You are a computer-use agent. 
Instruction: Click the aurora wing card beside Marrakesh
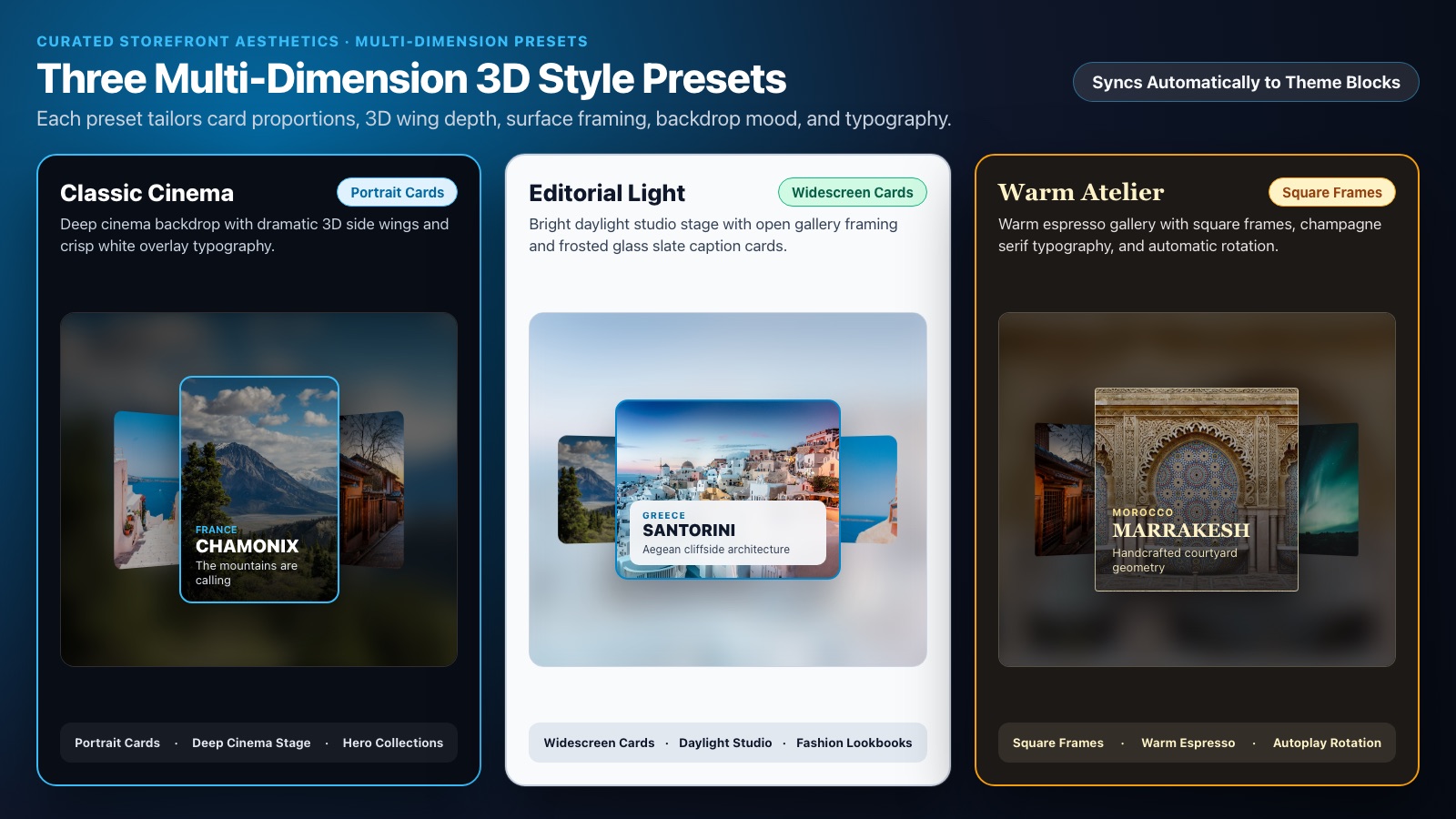[x=1329, y=490]
